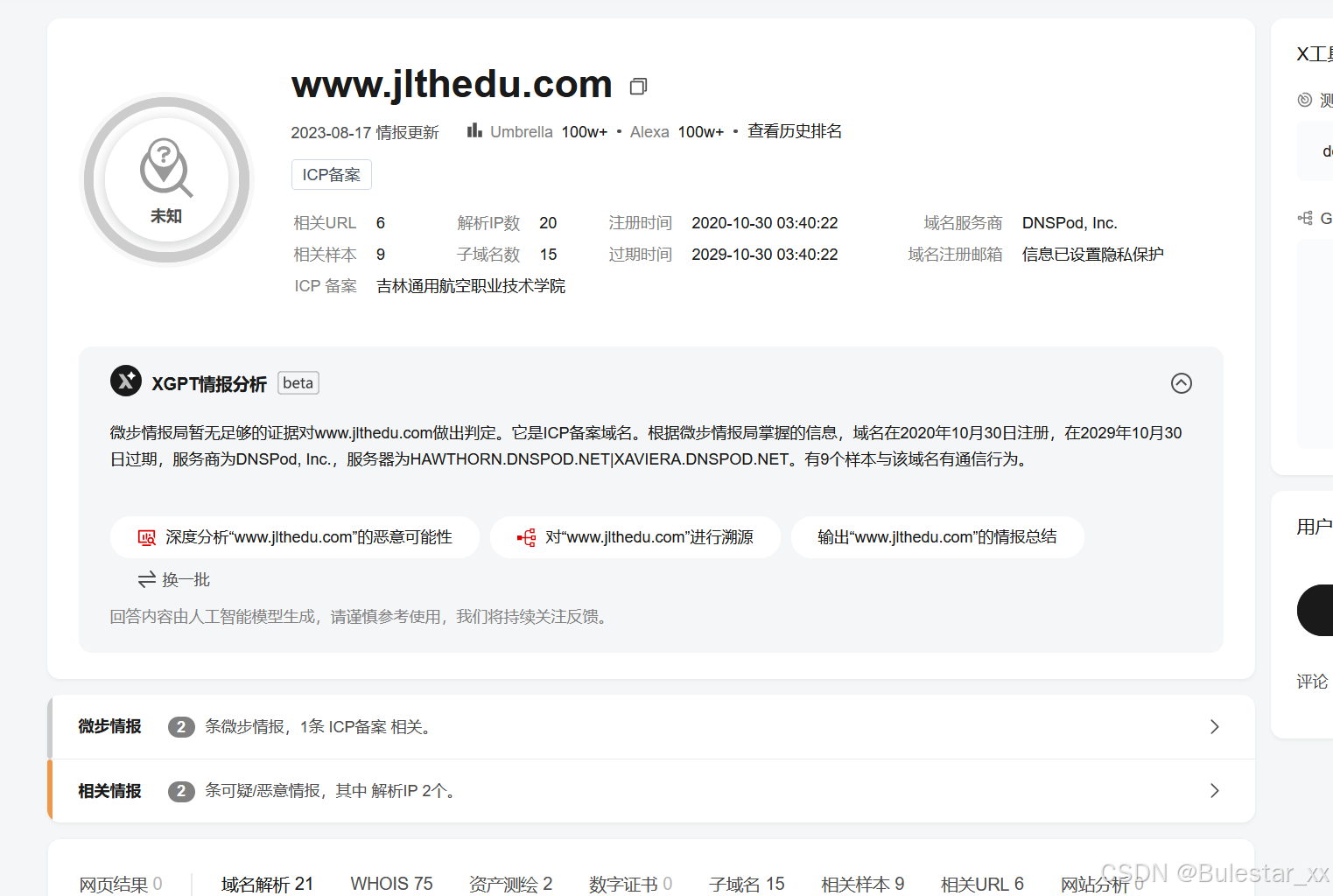Click the count badge in 微步情报 row
Screen dimensions: 1333x896
tap(181, 726)
